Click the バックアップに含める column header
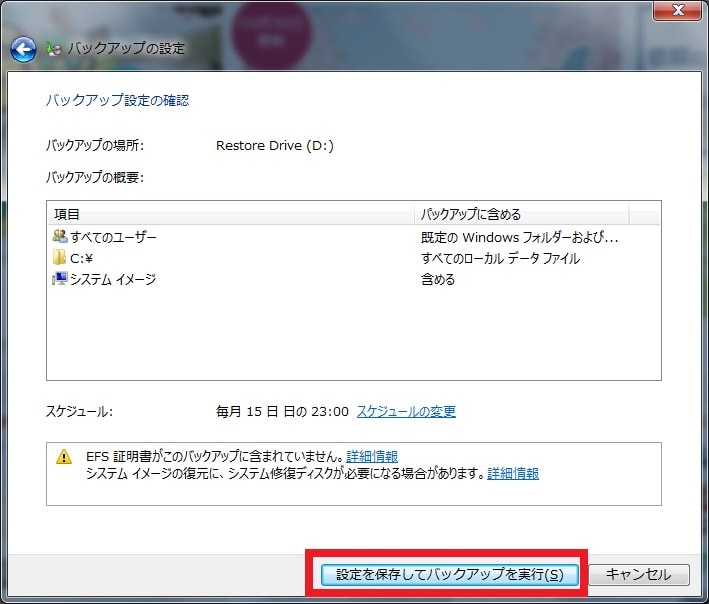 pyautogui.click(x=521, y=214)
